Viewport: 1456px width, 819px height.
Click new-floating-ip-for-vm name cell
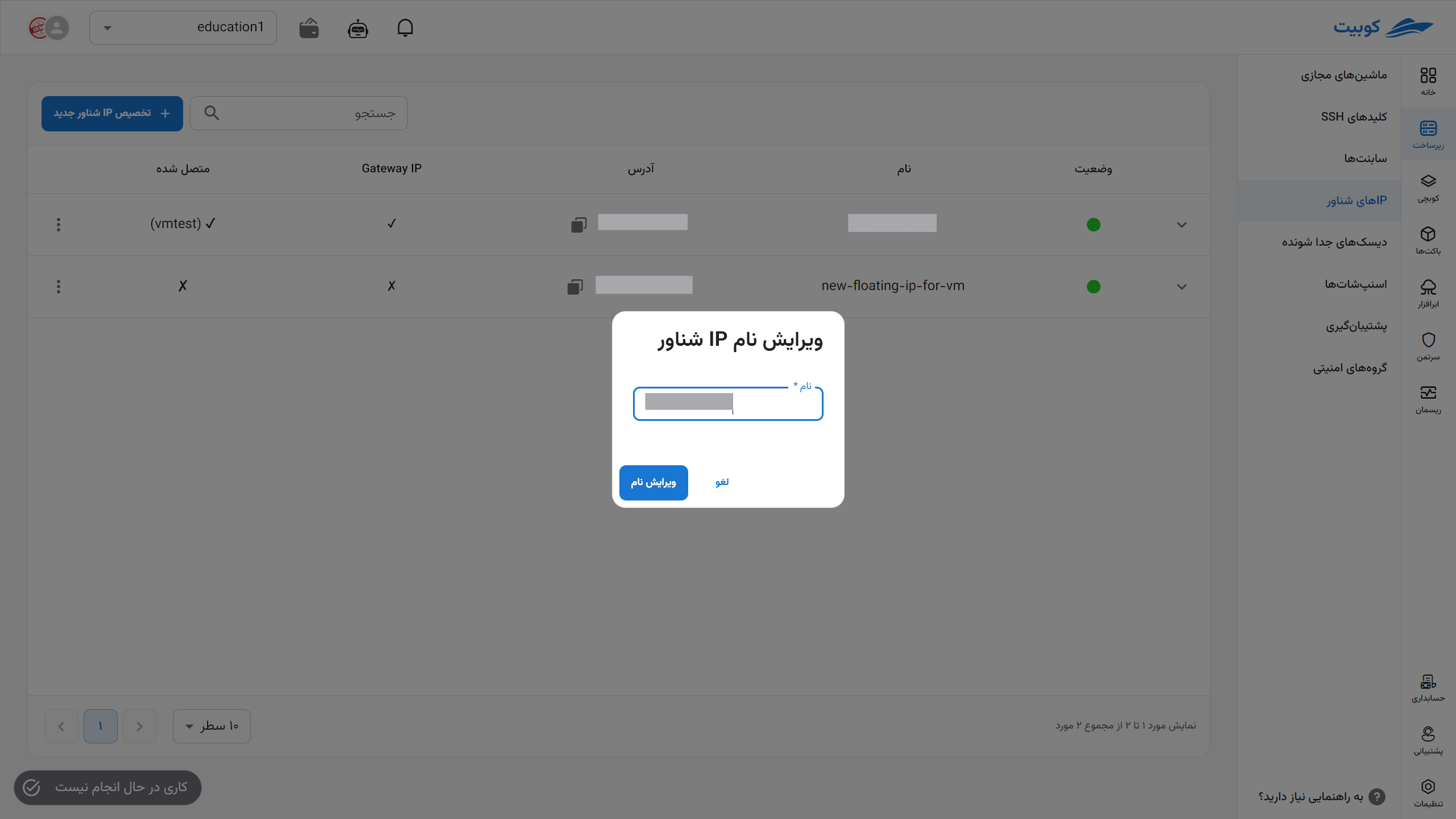point(892,286)
